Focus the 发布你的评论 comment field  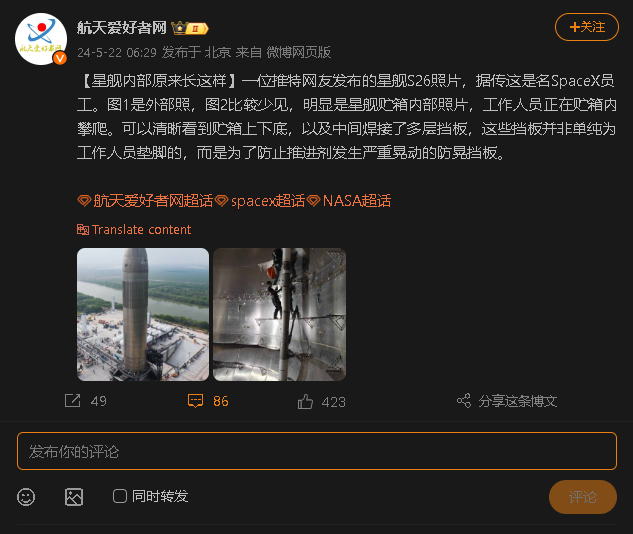(x=317, y=451)
